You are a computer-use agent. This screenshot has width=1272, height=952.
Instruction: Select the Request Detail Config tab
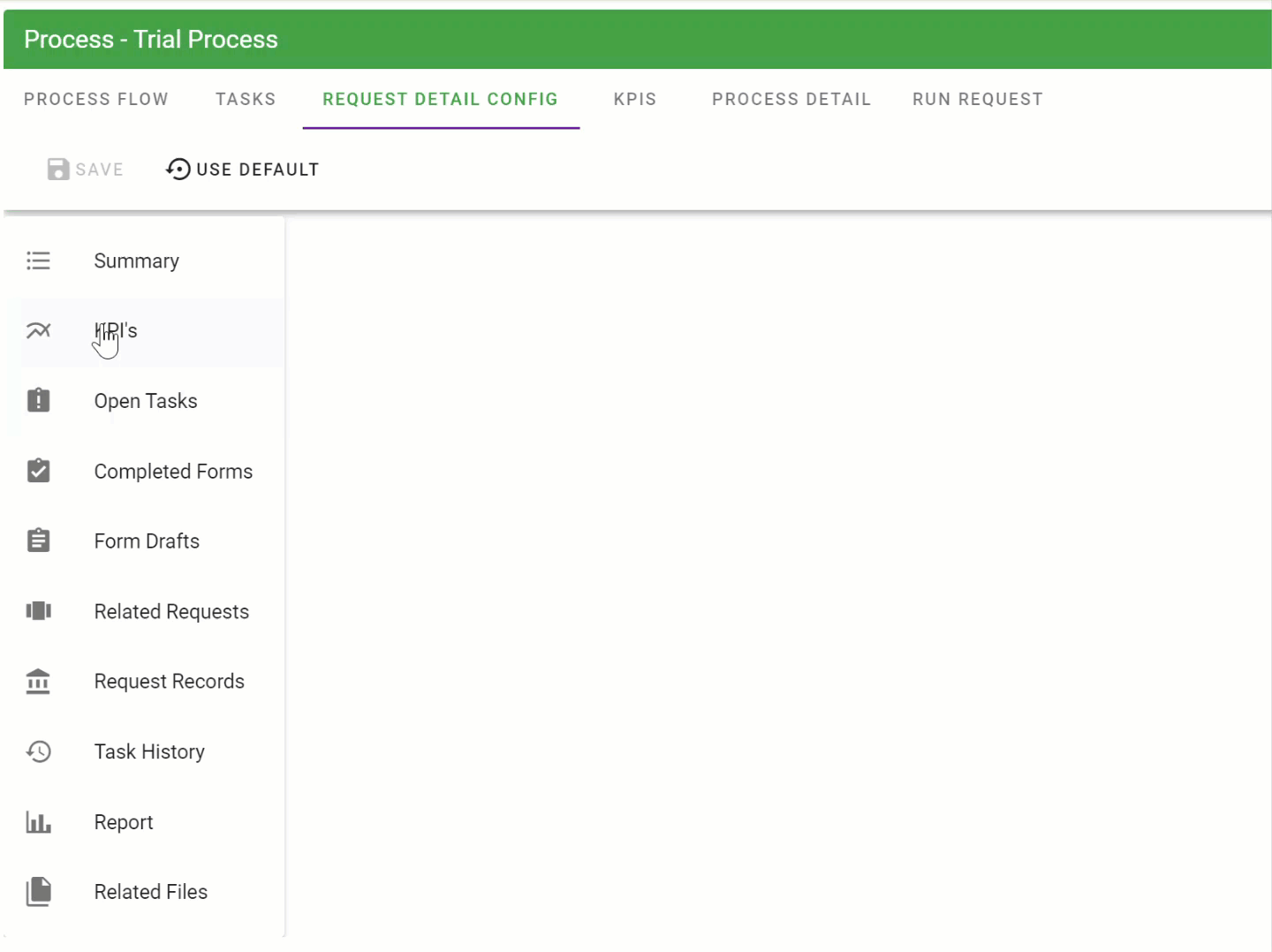pyautogui.click(x=440, y=99)
